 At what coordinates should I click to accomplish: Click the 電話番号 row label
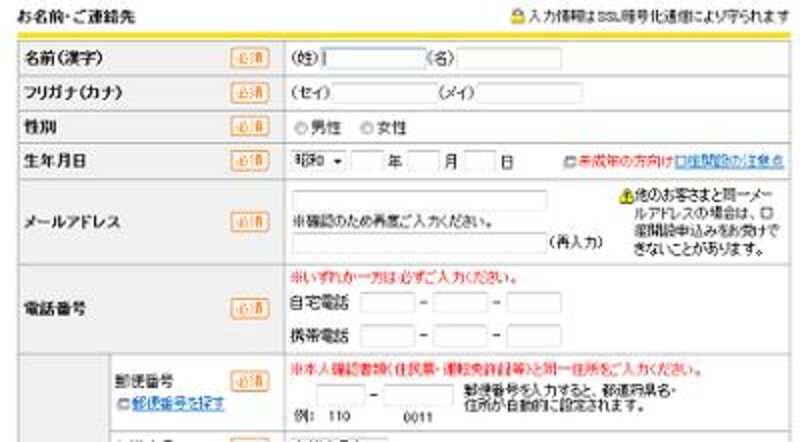[x=55, y=309]
